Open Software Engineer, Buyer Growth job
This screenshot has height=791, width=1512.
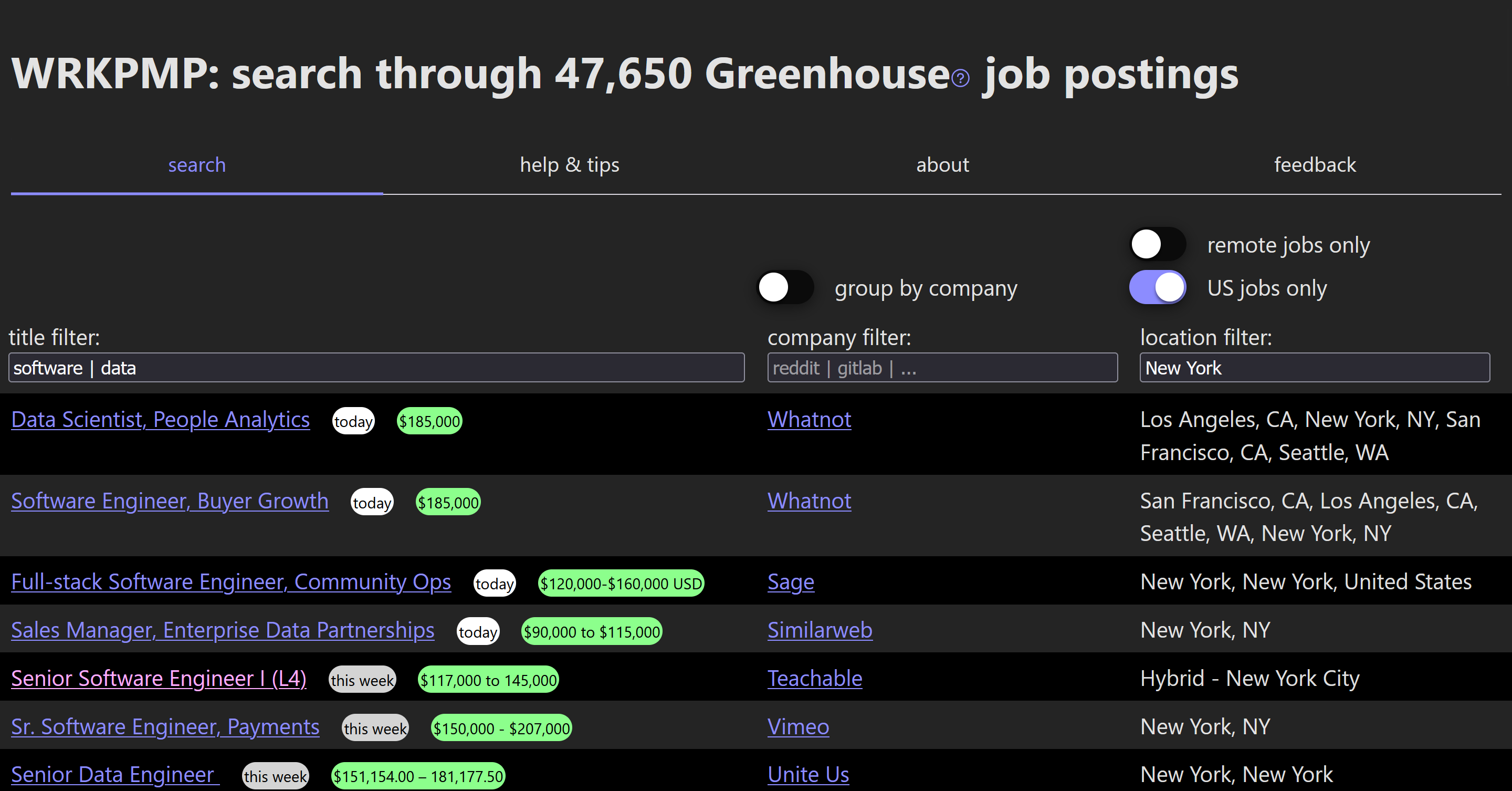coord(170,502)
